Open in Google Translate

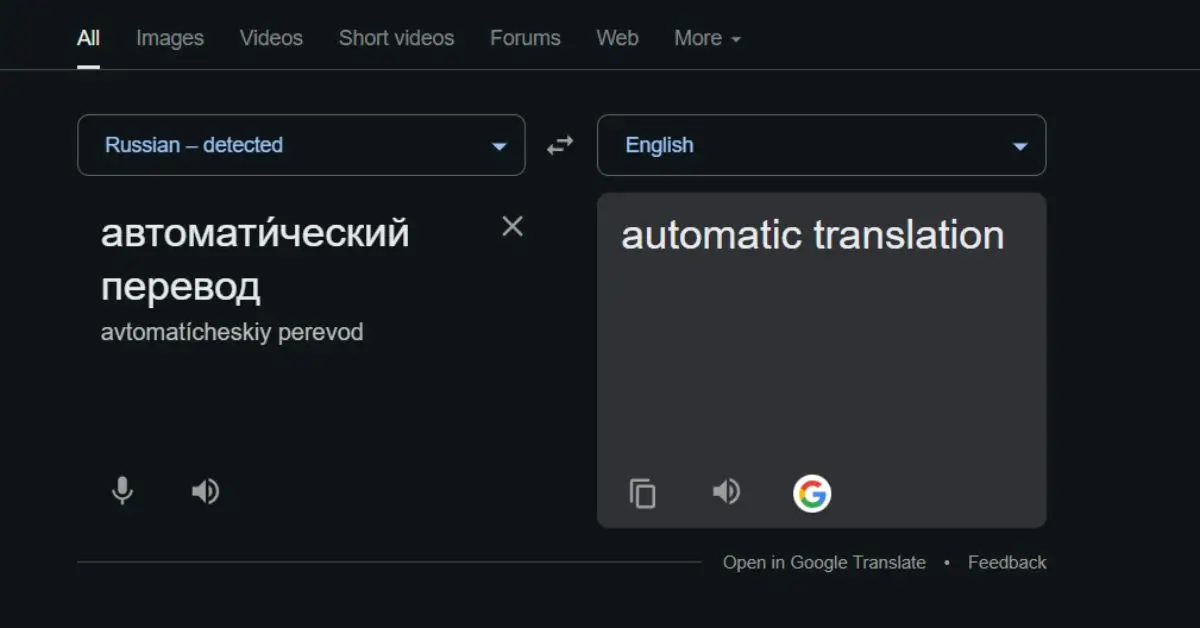click(x=824, y=562)
